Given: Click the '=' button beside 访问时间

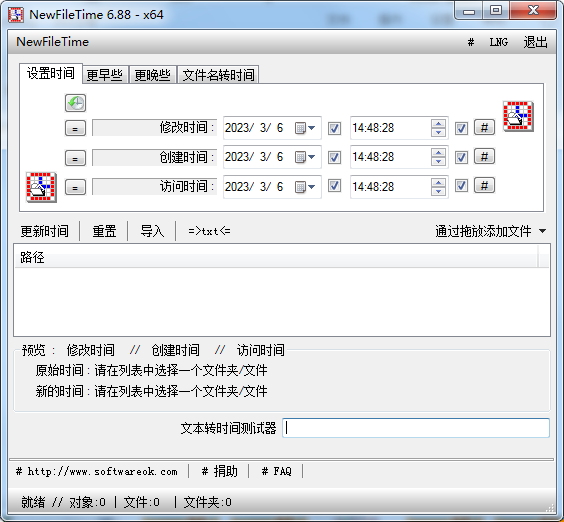Looking at the screenshot, I should pyautogui.click(x=75, y=187).
